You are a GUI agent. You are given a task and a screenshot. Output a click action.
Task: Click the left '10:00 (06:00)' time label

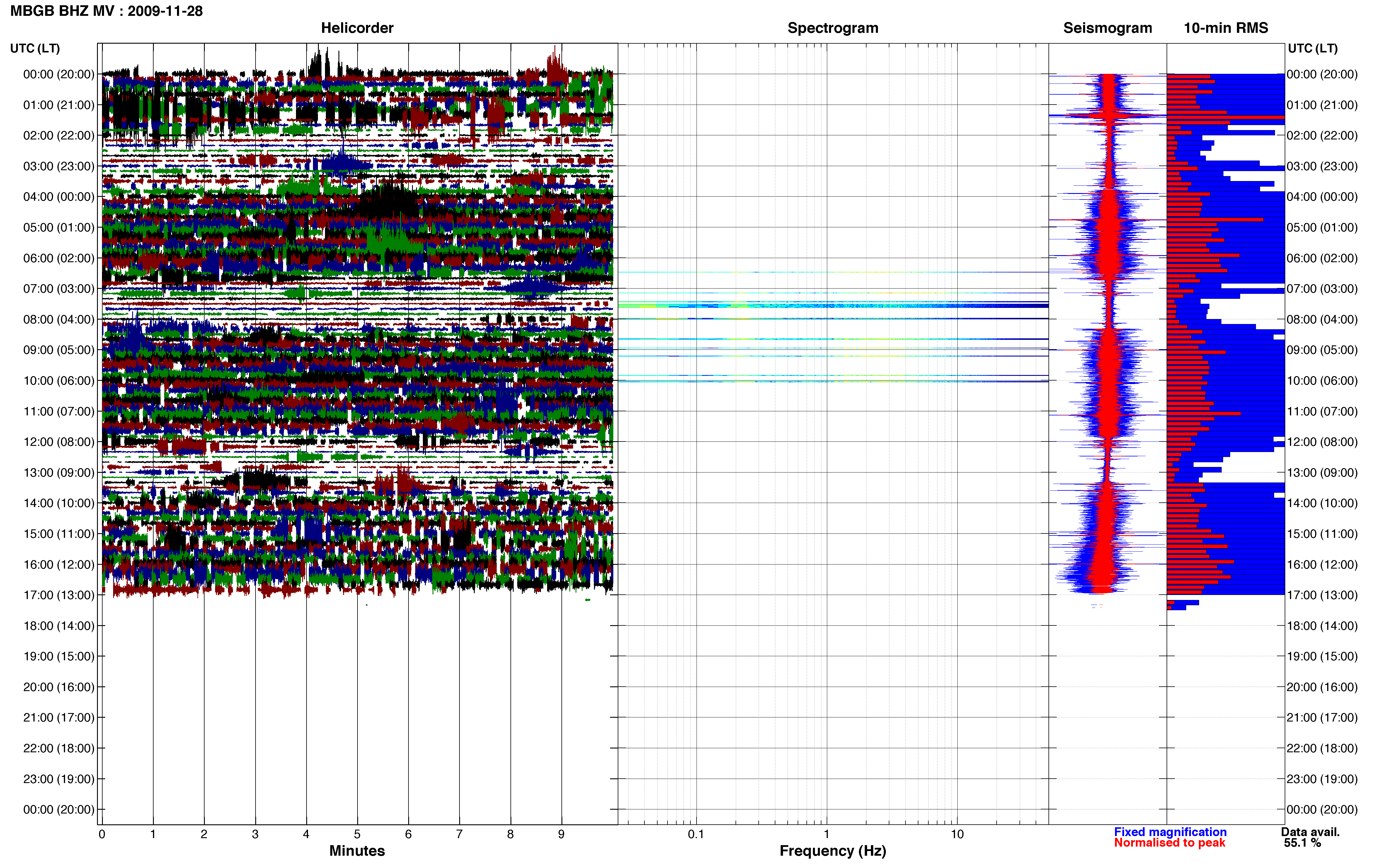coord(59,381)
